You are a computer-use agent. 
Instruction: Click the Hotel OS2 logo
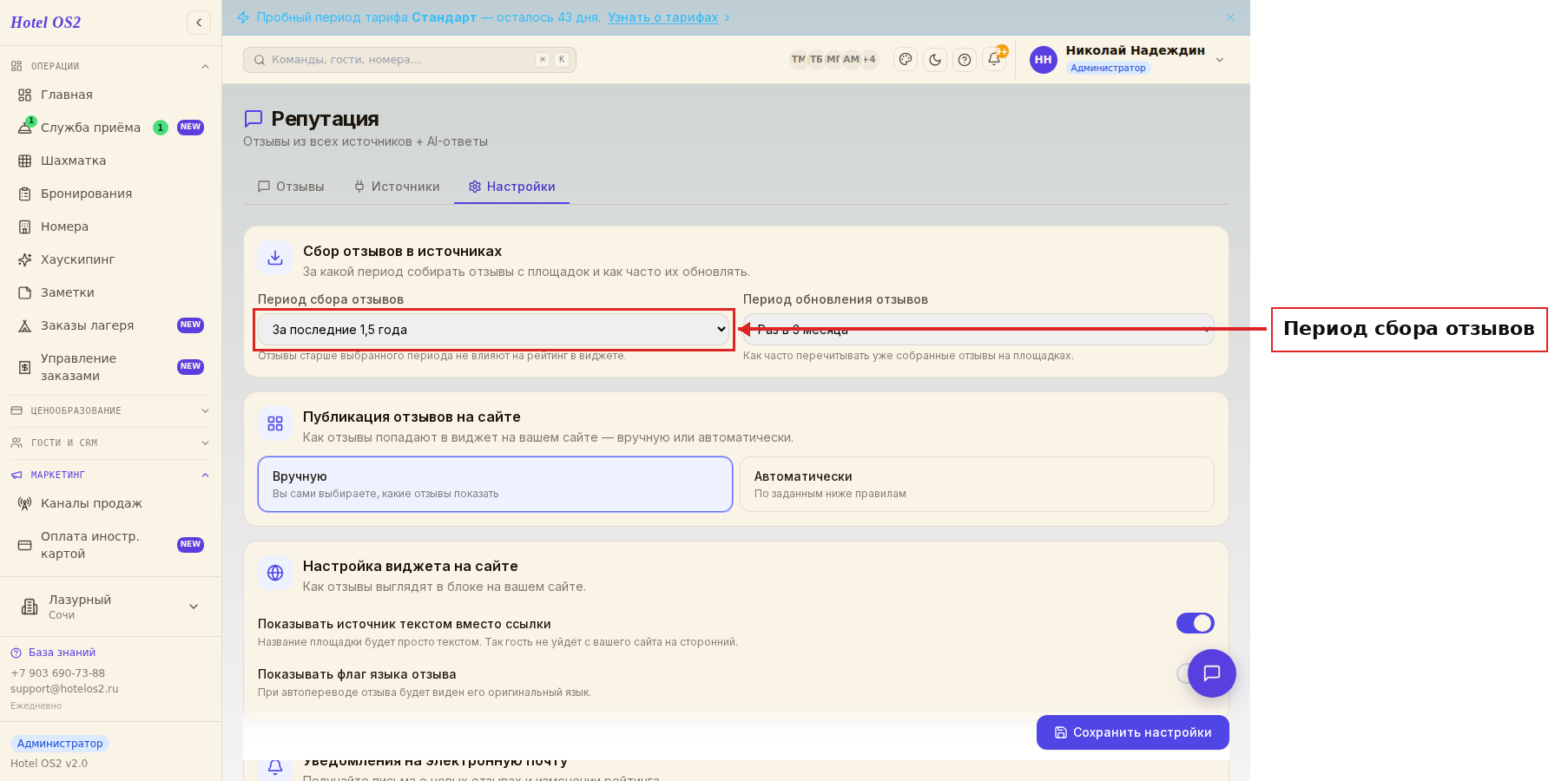tap(45, 23)
